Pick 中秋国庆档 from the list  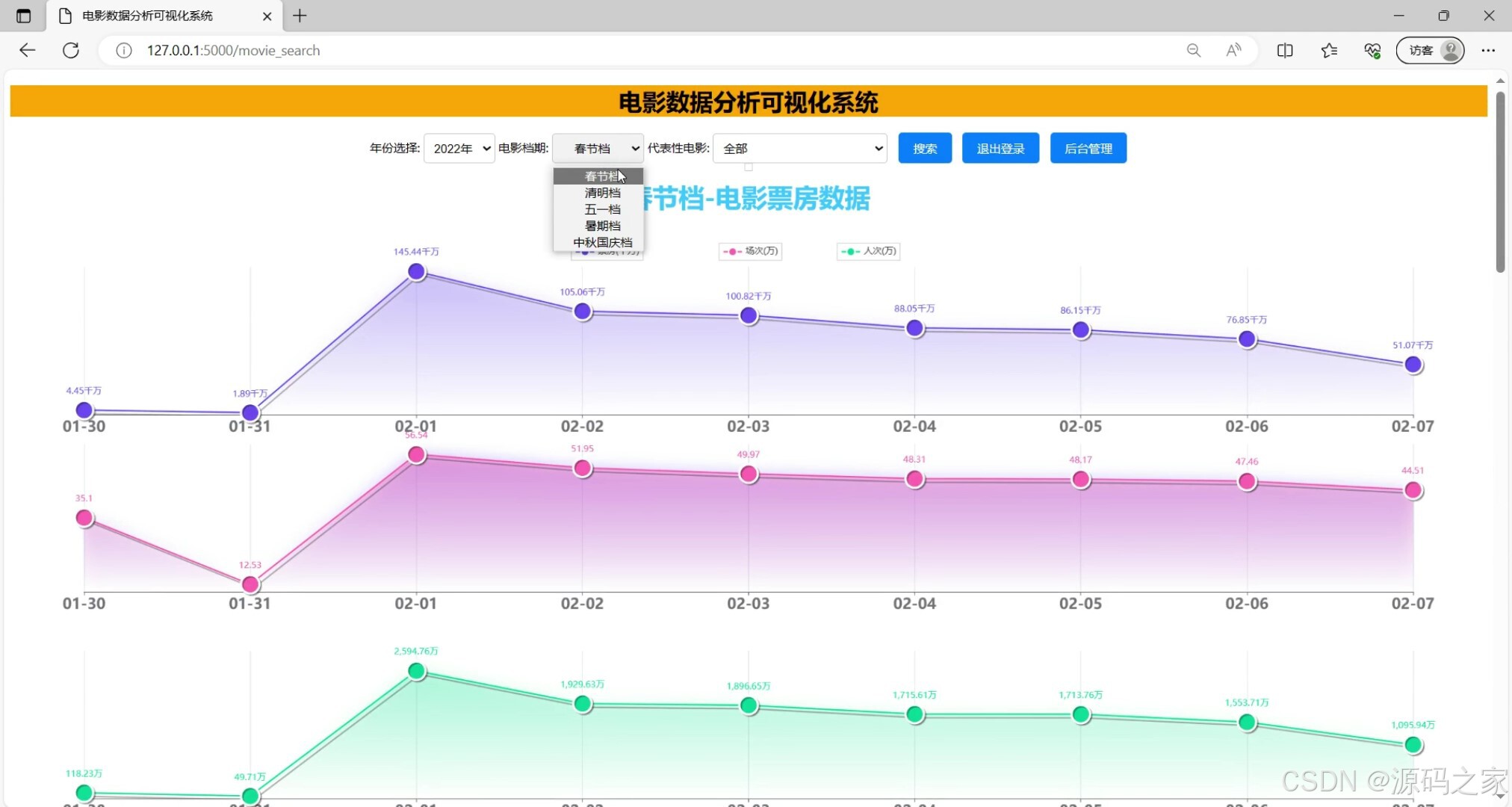tap(602, 242)
